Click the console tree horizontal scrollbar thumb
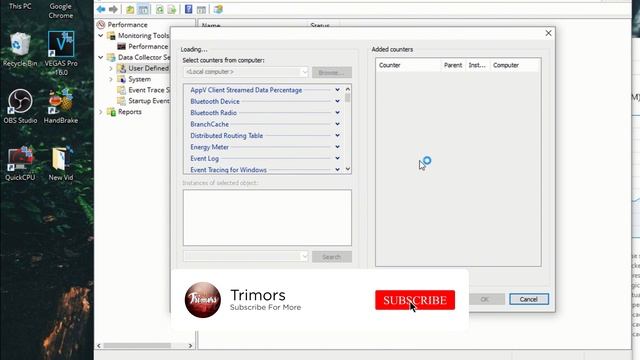 (137, 346)
